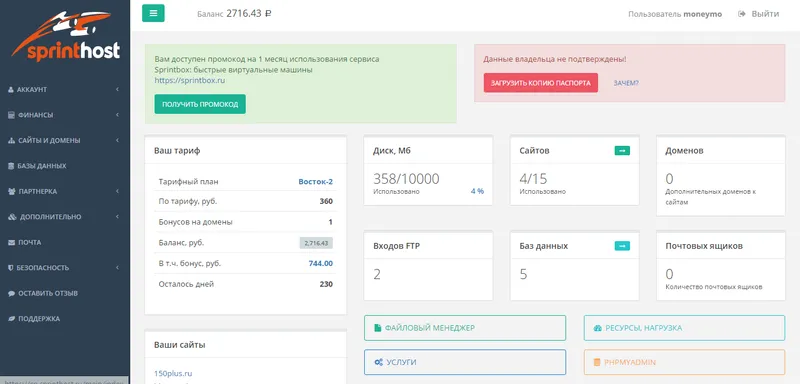Click arrow icon on Баз данных card
Screen dimensions: 800x384
tap(622, 246)
